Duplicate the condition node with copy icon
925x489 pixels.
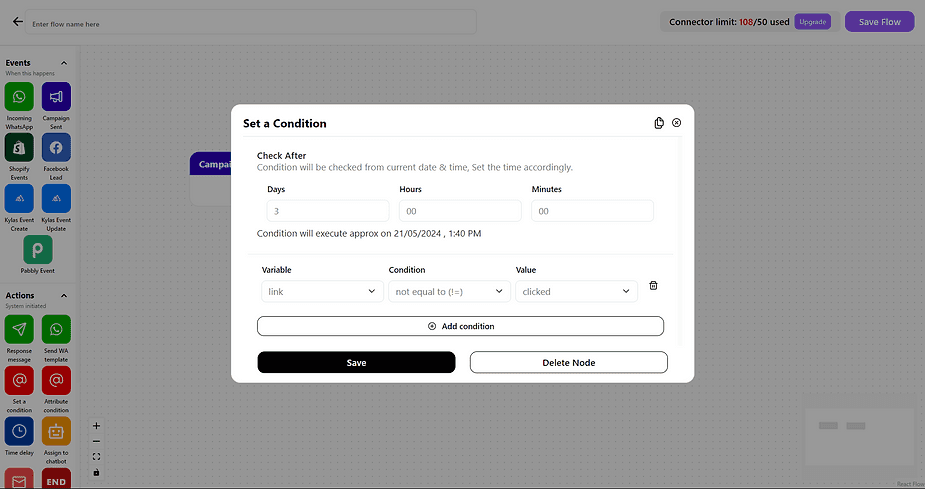(x=659, y=123)
